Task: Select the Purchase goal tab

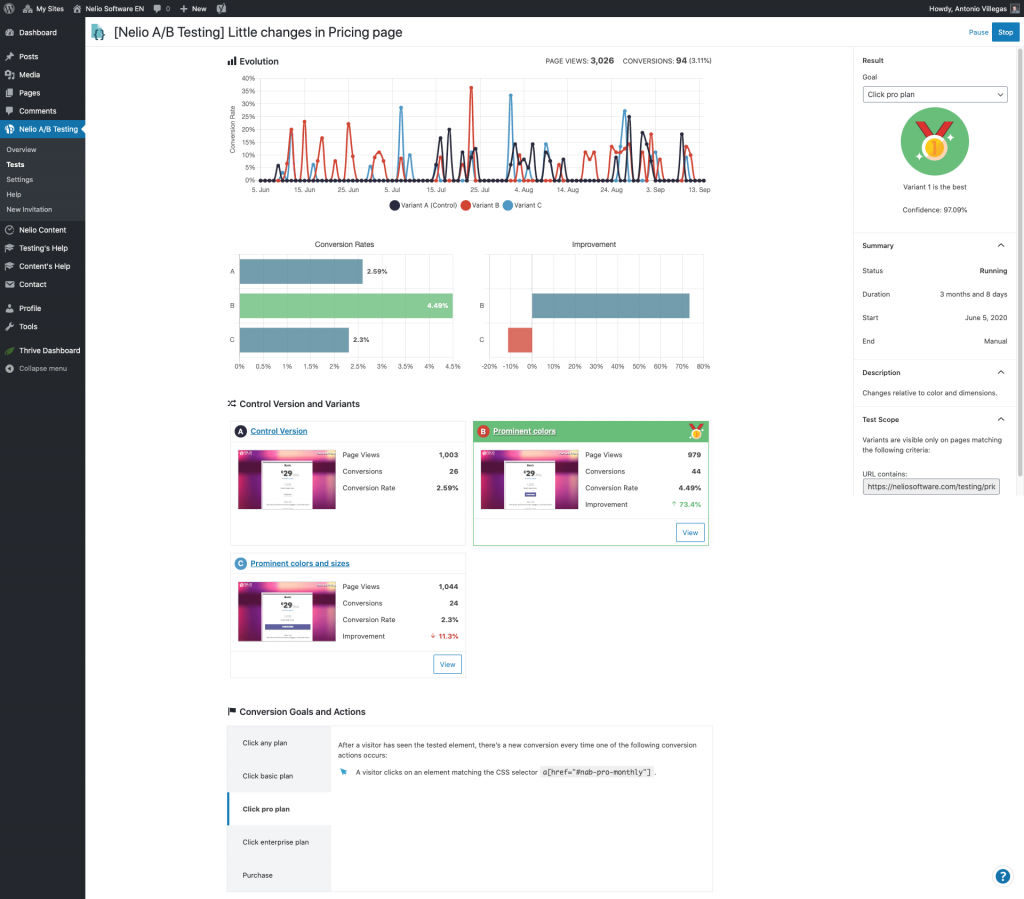Action: click(x=279, y=875)
